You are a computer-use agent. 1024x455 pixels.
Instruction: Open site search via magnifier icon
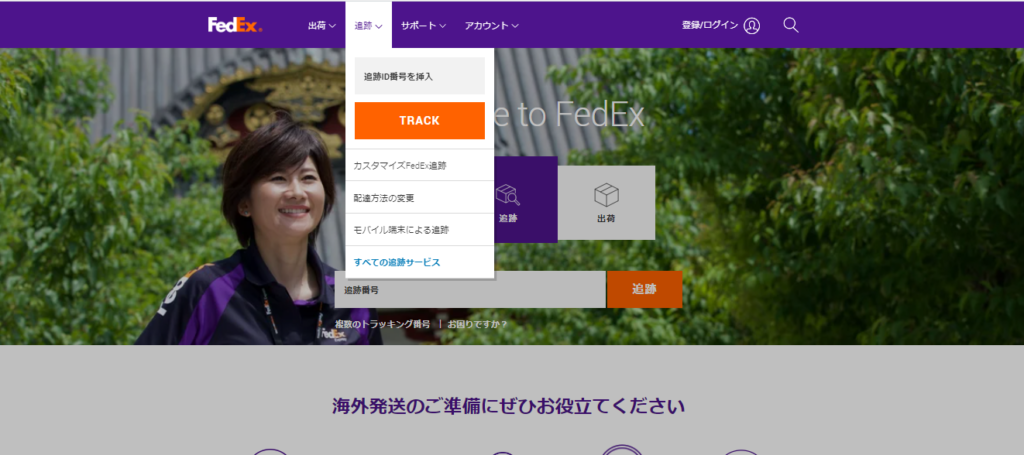coord(791,25)
